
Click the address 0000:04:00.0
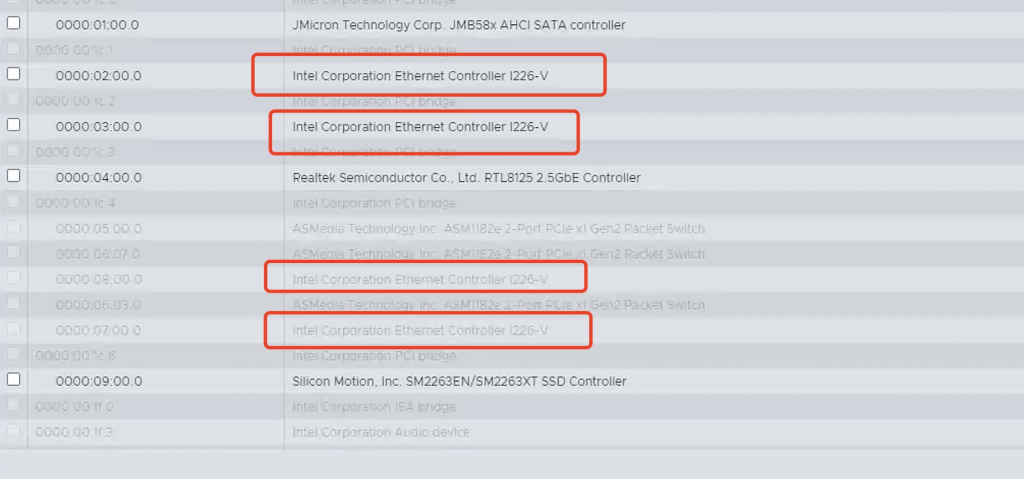point(98,178)
